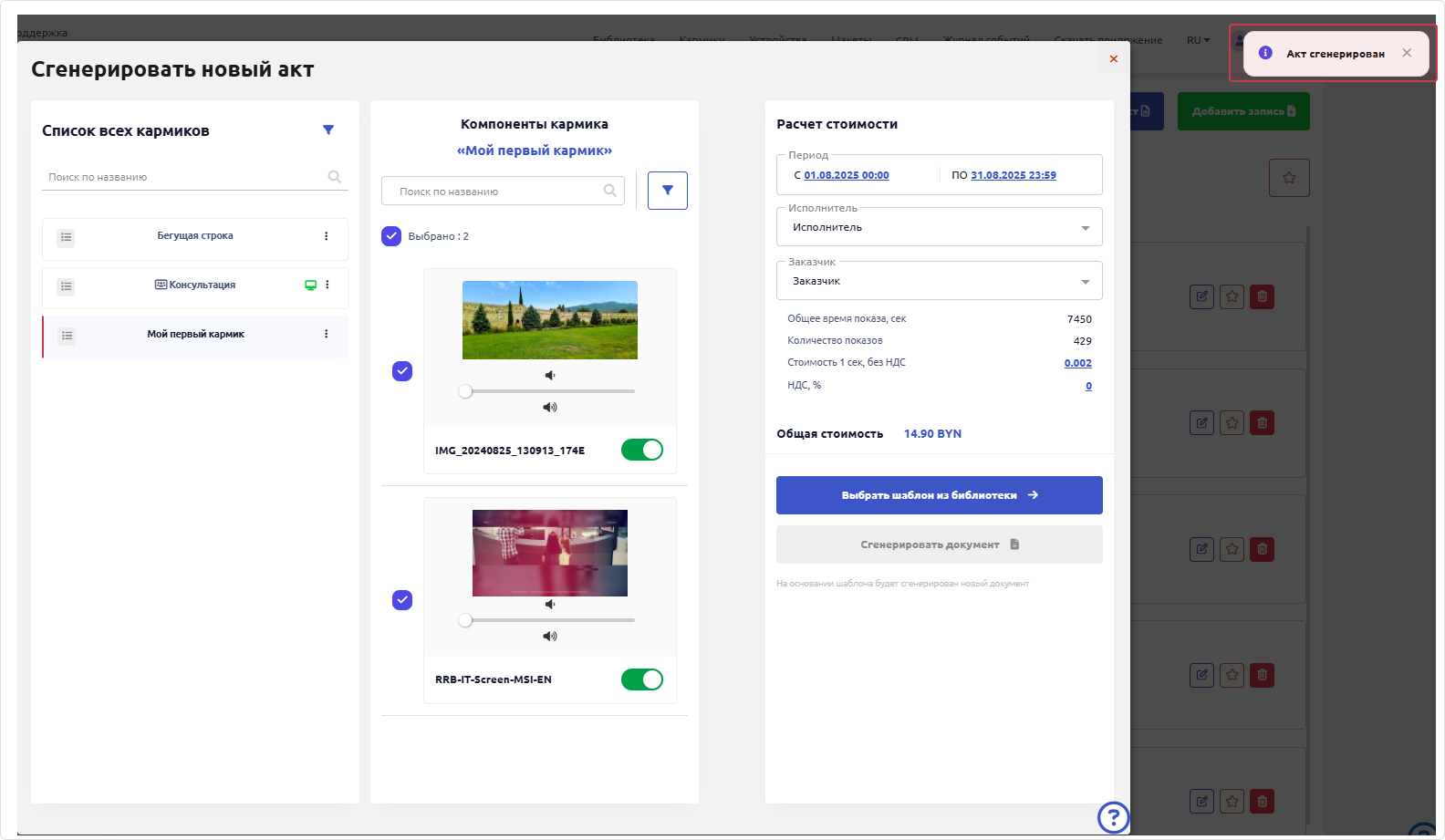Click filter icon in karmik list header
1445x840 pixels.
coord(328,130)
